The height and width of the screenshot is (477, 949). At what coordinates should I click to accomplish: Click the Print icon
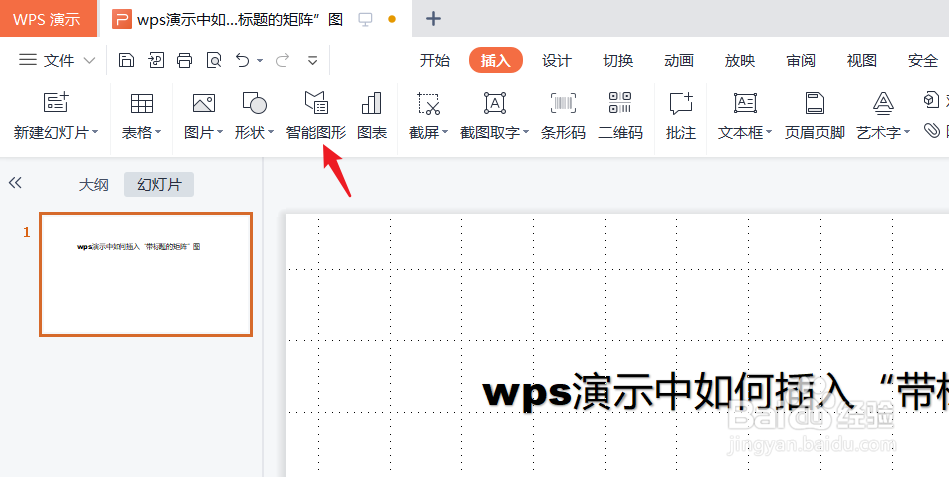click(185, 60)
